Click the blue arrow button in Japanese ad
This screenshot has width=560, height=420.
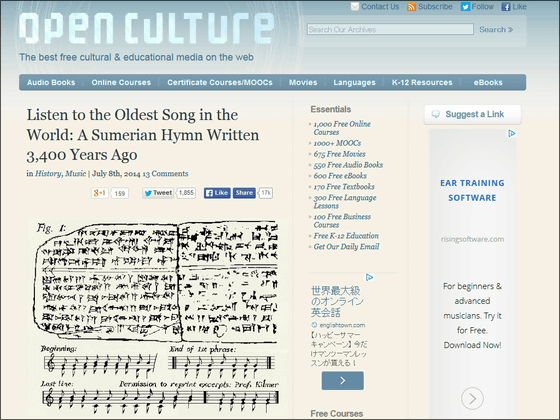coord(342,381)
